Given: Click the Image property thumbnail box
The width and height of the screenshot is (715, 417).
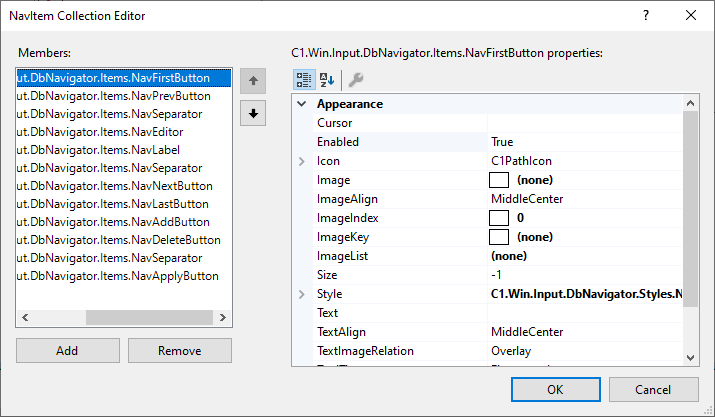Looking at the screenshot, I should click(x=499, y=180).
